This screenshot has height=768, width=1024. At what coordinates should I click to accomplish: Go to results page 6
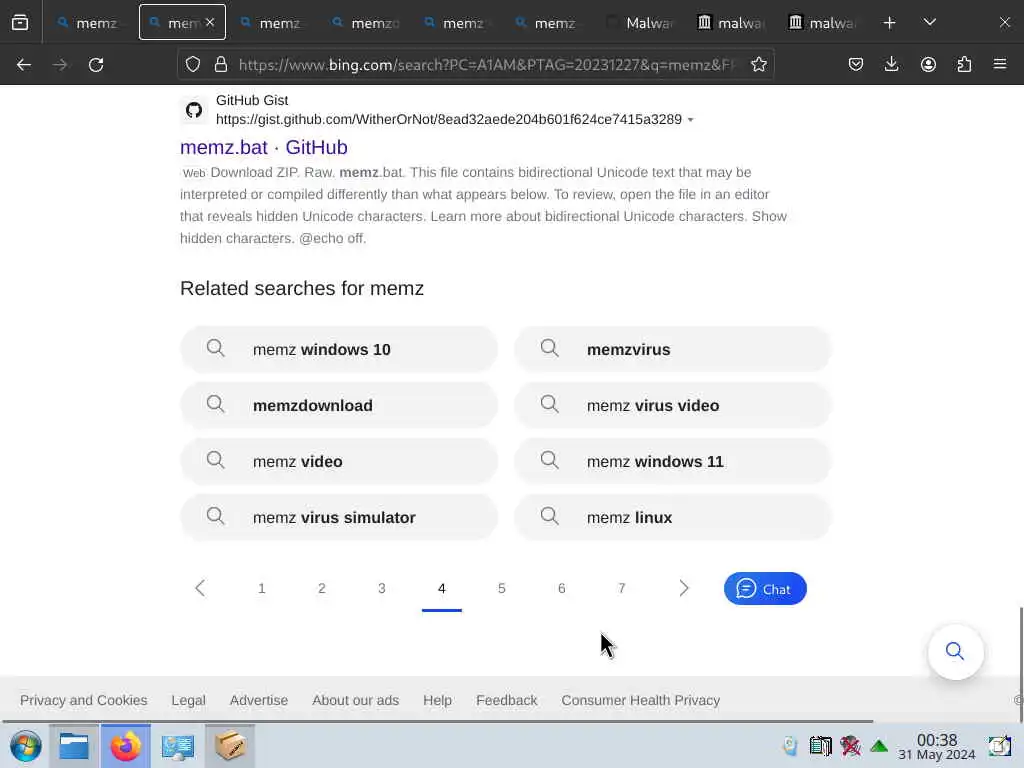point(562,588)
